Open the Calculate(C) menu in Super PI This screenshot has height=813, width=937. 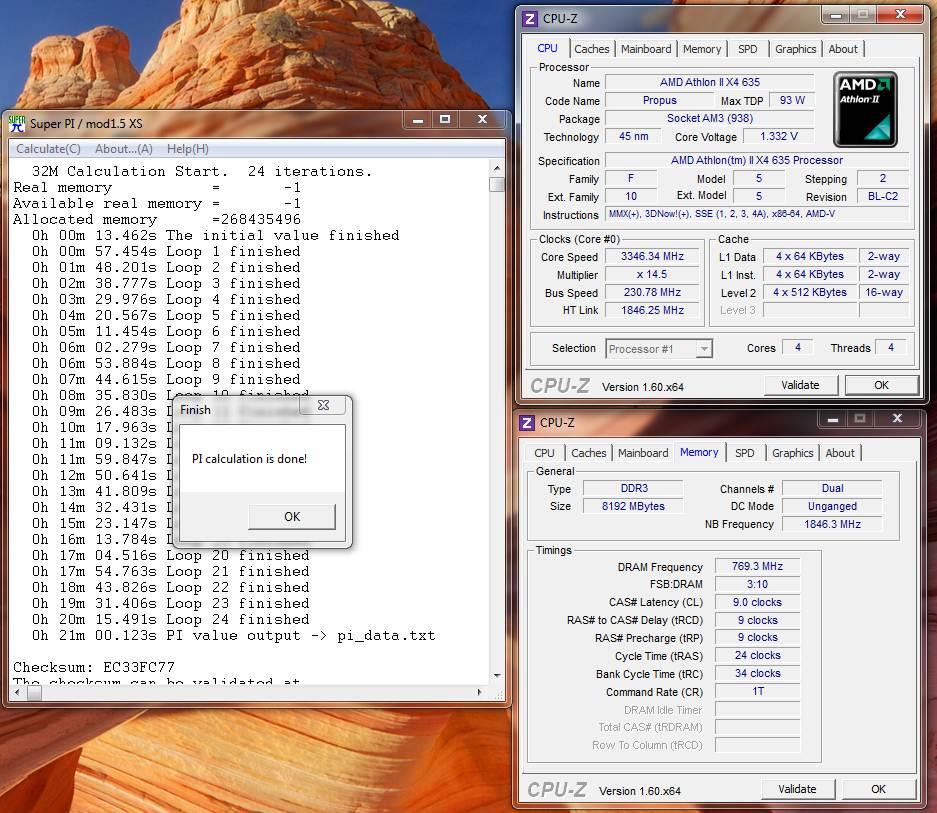coord(48,149)
